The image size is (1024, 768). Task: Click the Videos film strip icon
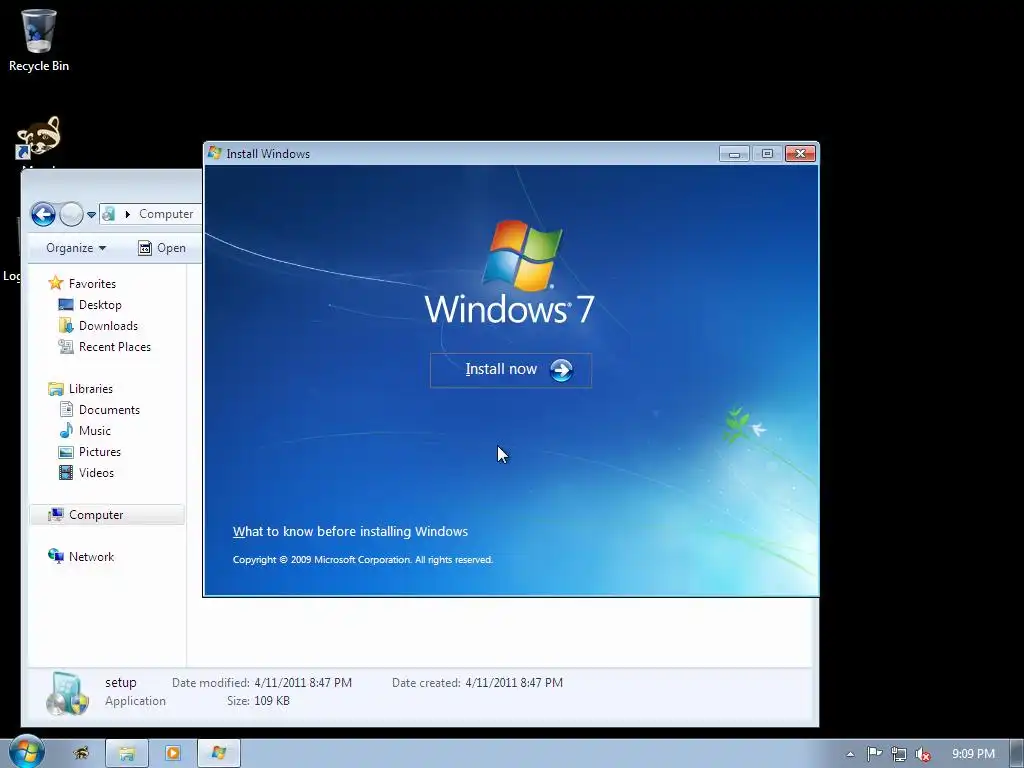(66, 472)
